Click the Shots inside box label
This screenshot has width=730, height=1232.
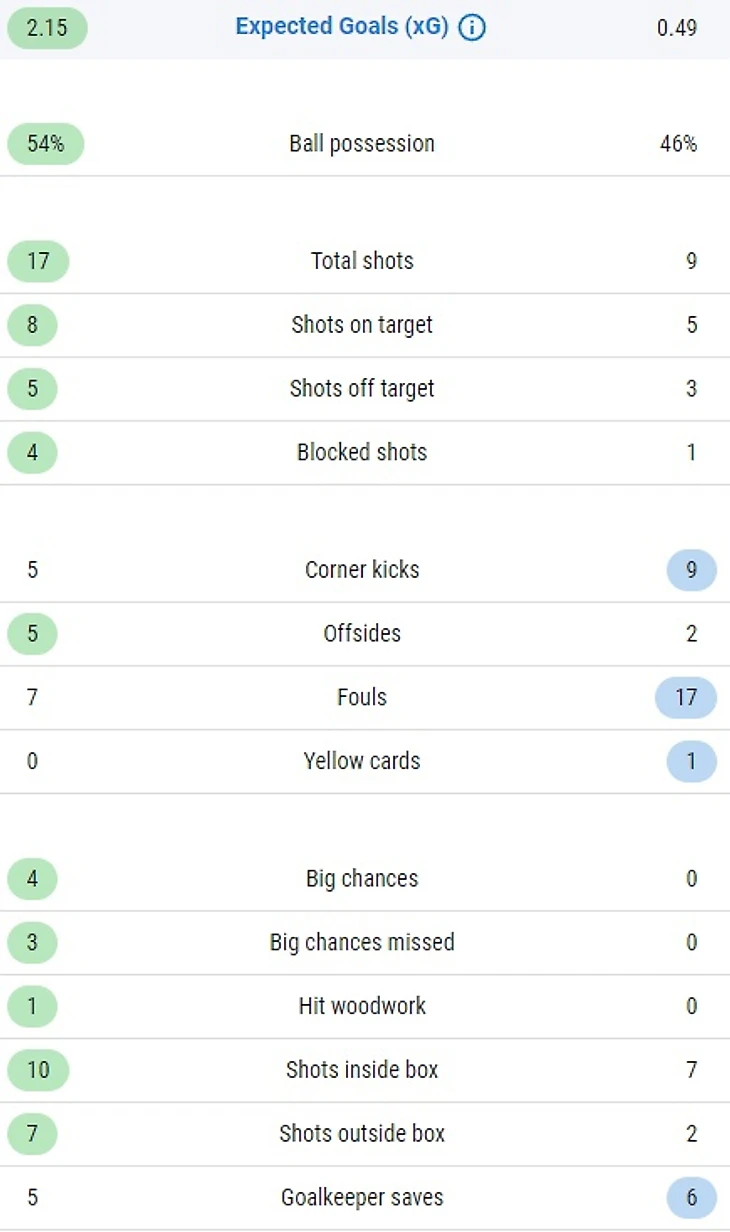(x=362, y=1070)
